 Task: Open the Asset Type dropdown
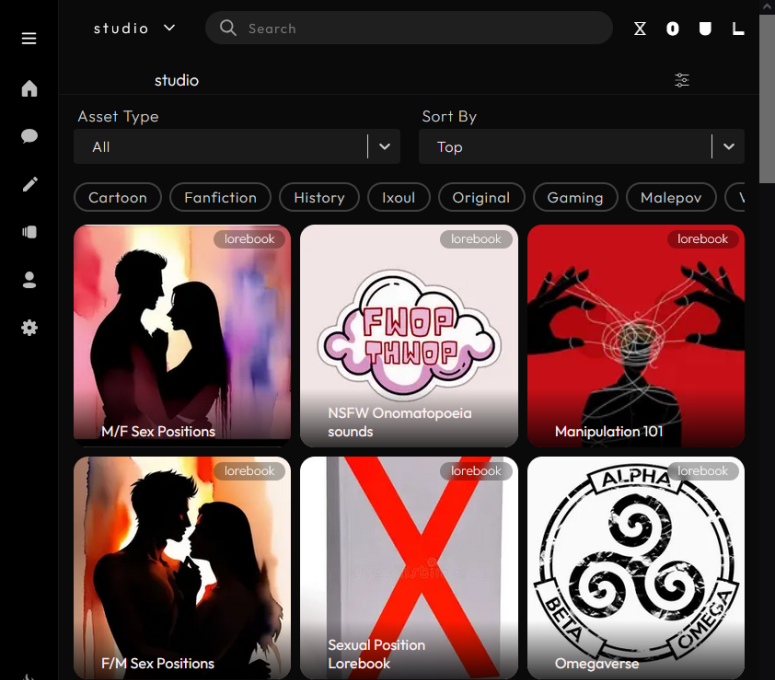[237, 147]
